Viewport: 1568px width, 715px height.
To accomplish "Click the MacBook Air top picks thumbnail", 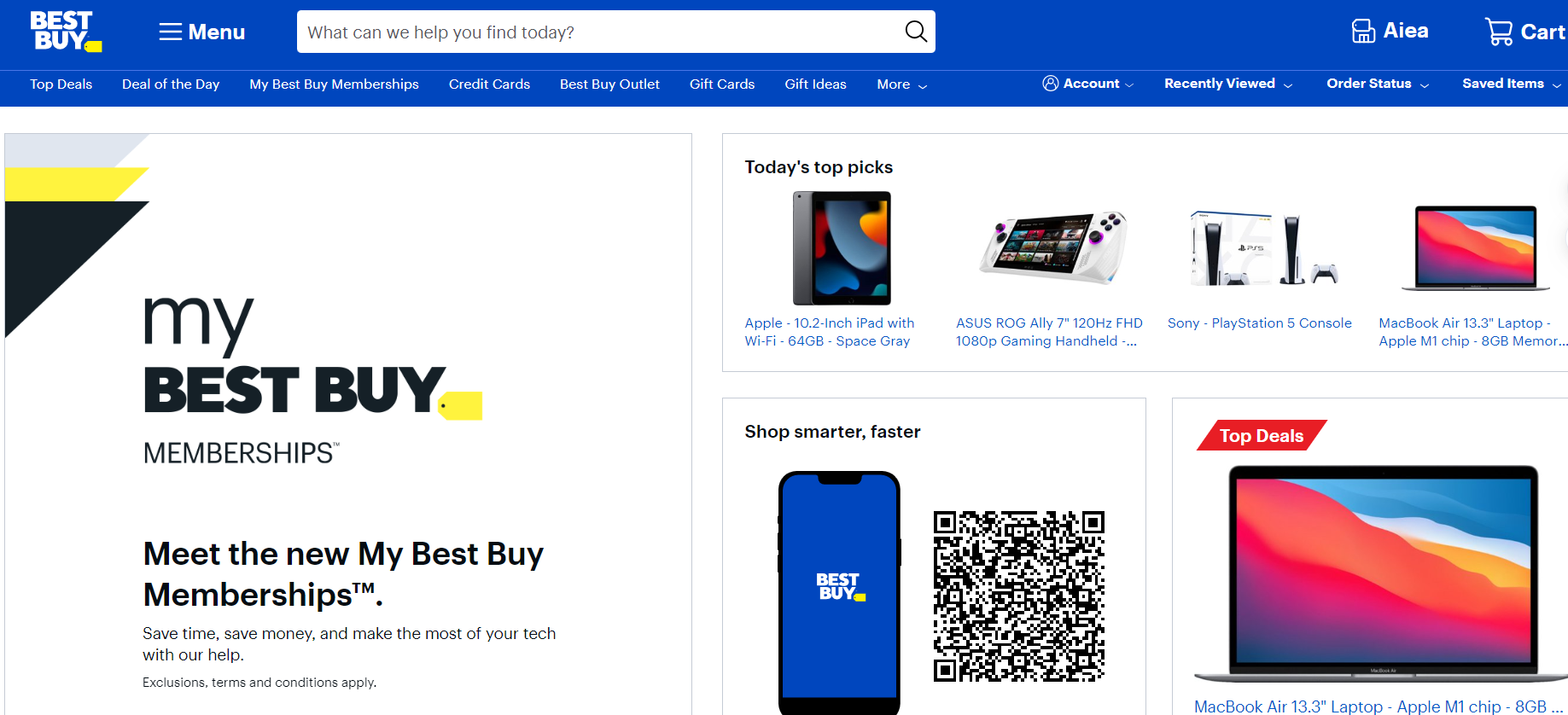I will pos(1476,248).
